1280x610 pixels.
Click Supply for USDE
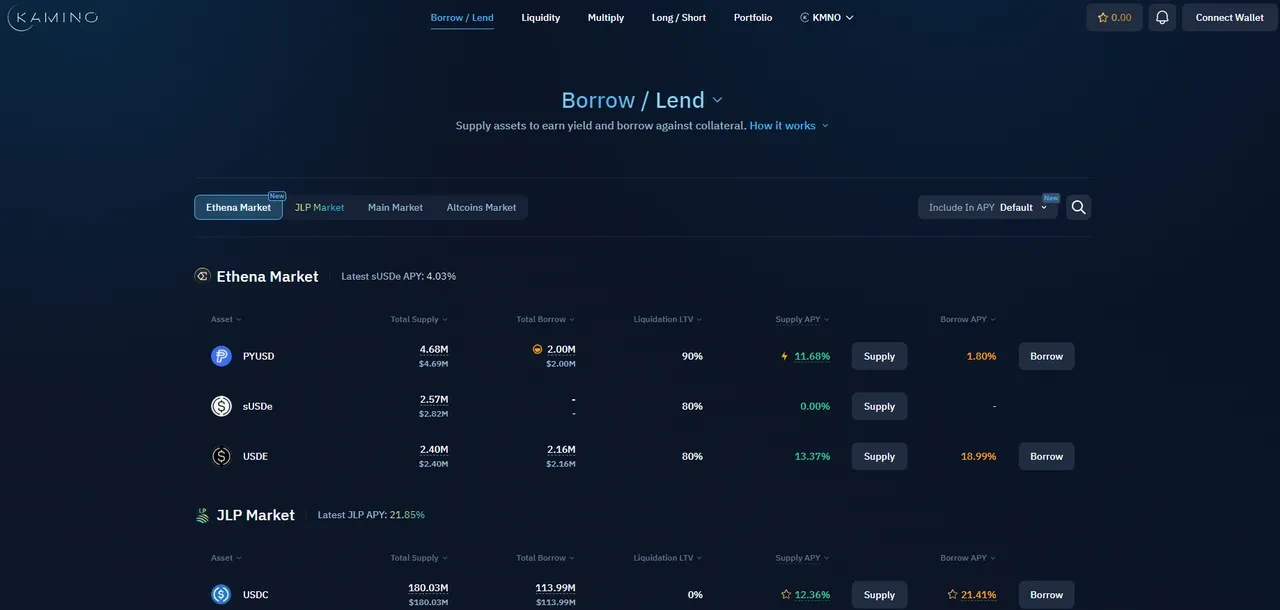(879, 456)
